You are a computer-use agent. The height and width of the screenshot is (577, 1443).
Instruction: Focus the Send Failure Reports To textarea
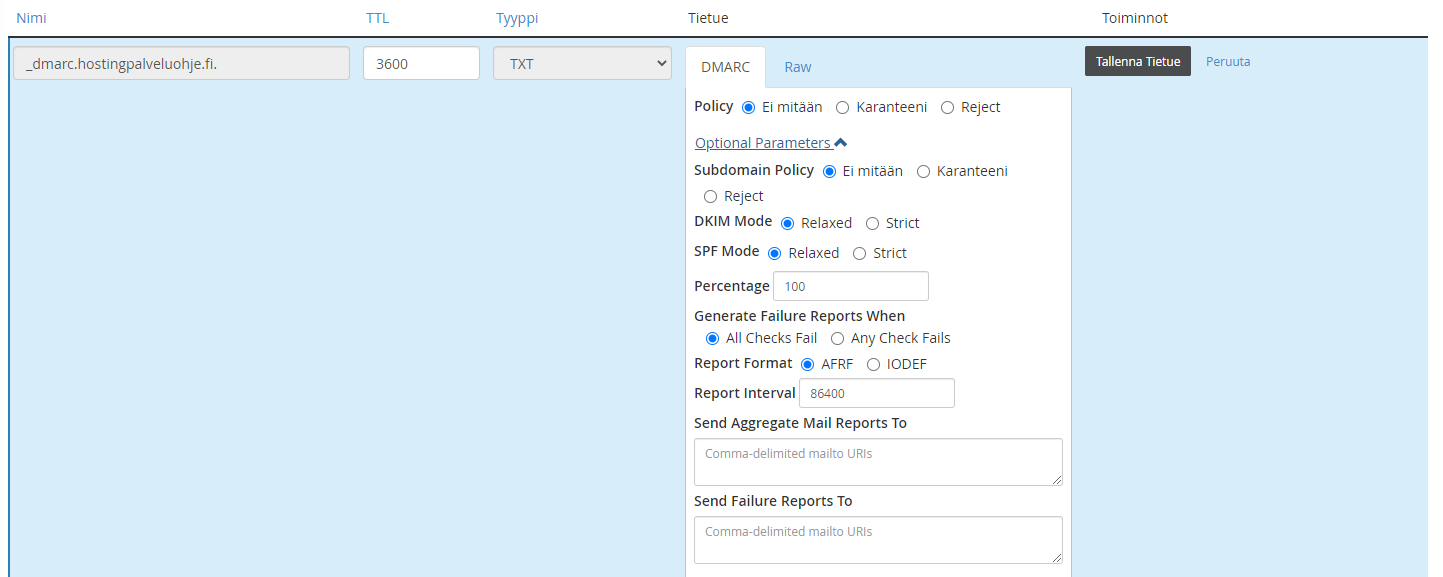pos(878,540)
